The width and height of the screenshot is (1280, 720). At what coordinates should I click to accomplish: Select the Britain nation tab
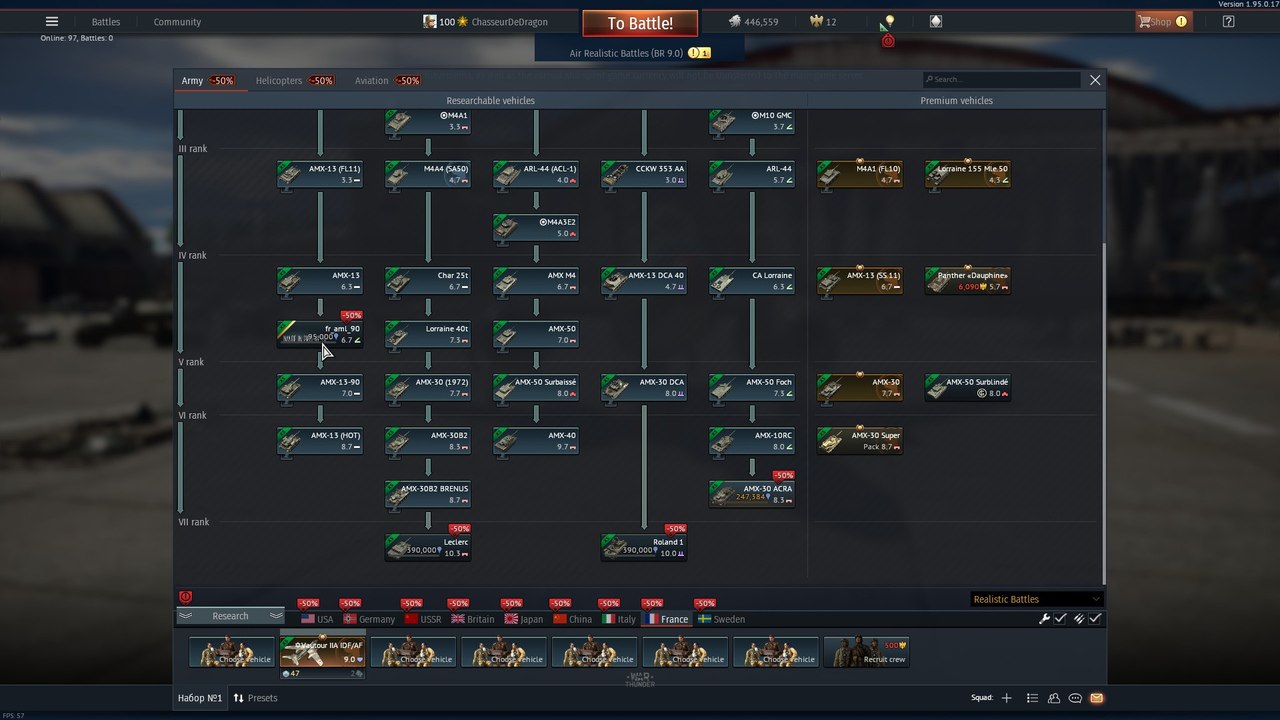[473, 619]
